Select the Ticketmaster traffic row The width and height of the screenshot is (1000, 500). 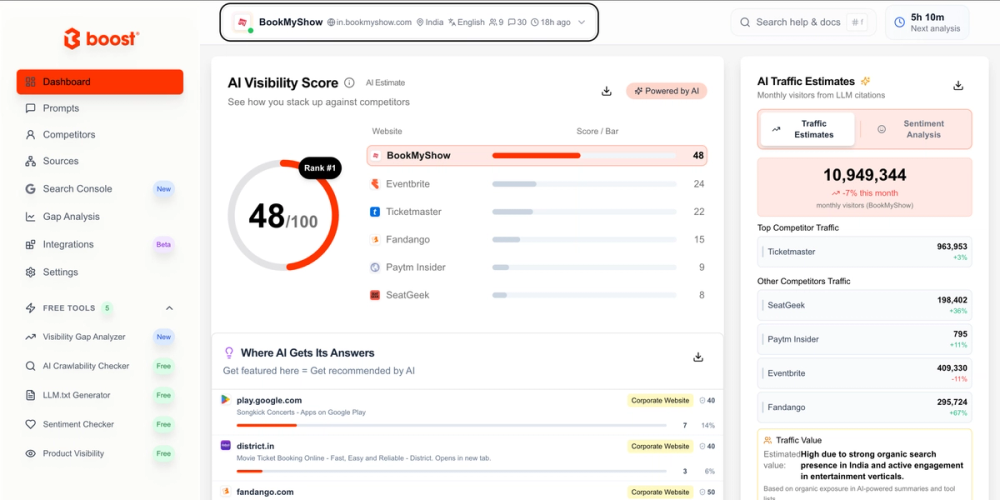point(865,251)
